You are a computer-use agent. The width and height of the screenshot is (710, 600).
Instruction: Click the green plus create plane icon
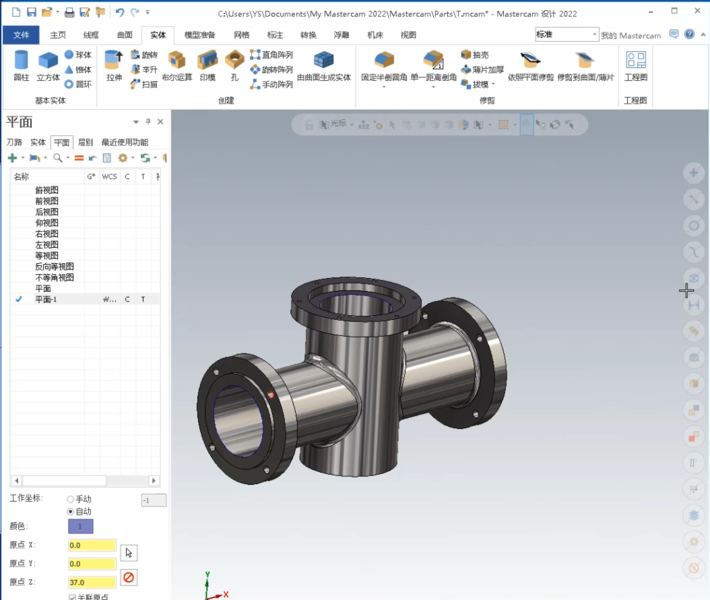13,158
